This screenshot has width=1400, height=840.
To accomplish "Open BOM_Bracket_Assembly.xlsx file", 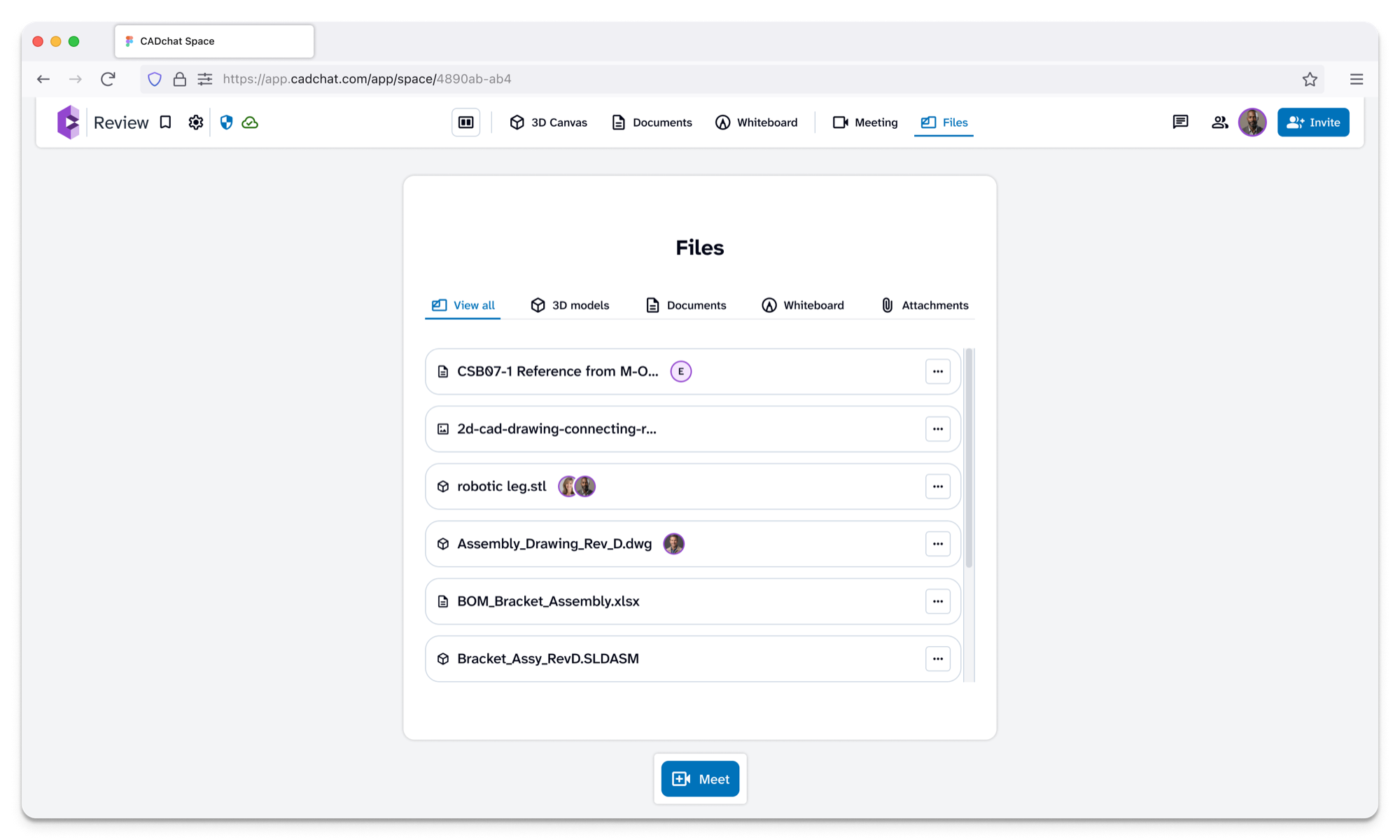I will click(692, 601).
